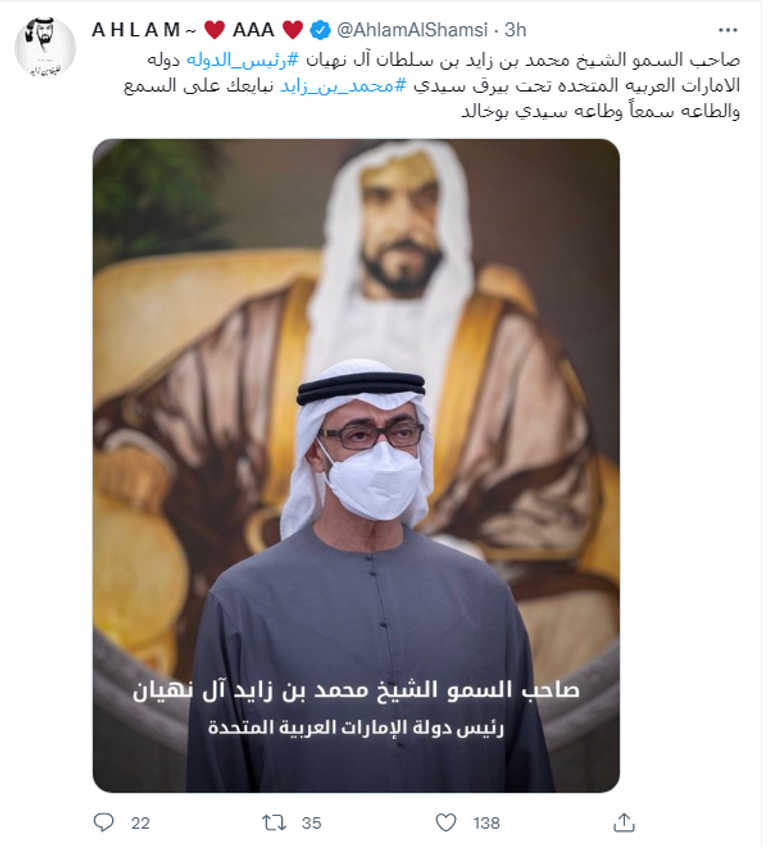Open the #رئيس_الدوله hashtag
The height and width of the screenshot is (847, 768).
coord(242,59)
